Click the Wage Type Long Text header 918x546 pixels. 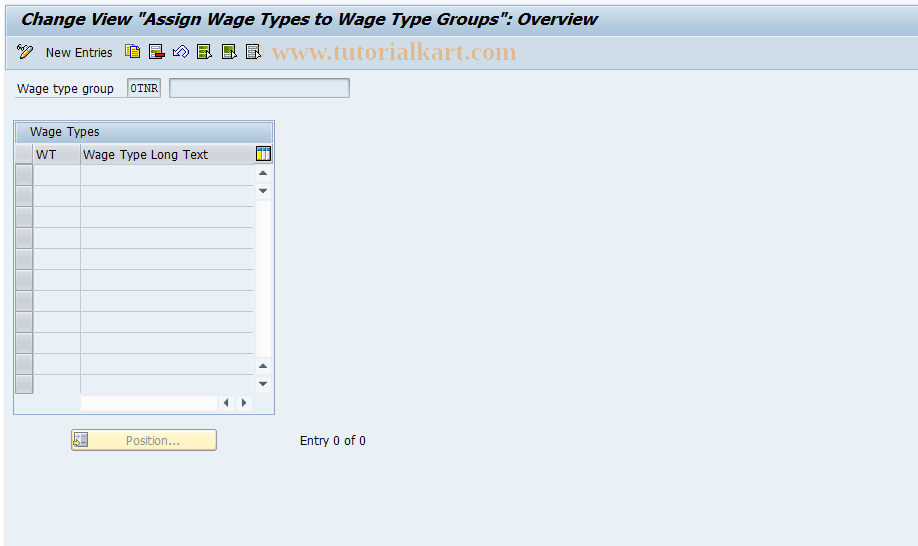pyautogui.click(x=167, y=154)
